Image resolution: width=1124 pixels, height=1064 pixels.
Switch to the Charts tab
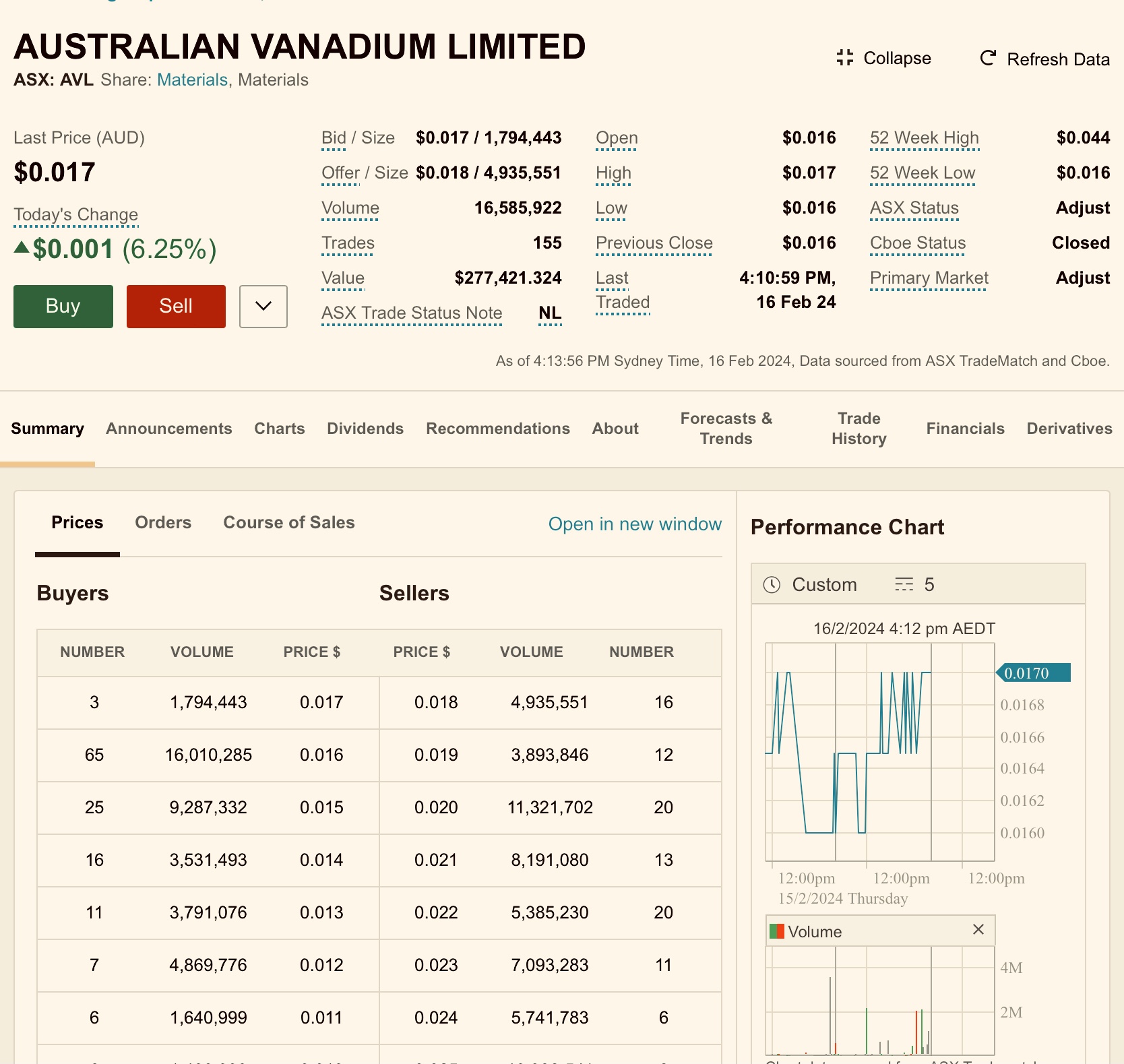coord(280,429)
